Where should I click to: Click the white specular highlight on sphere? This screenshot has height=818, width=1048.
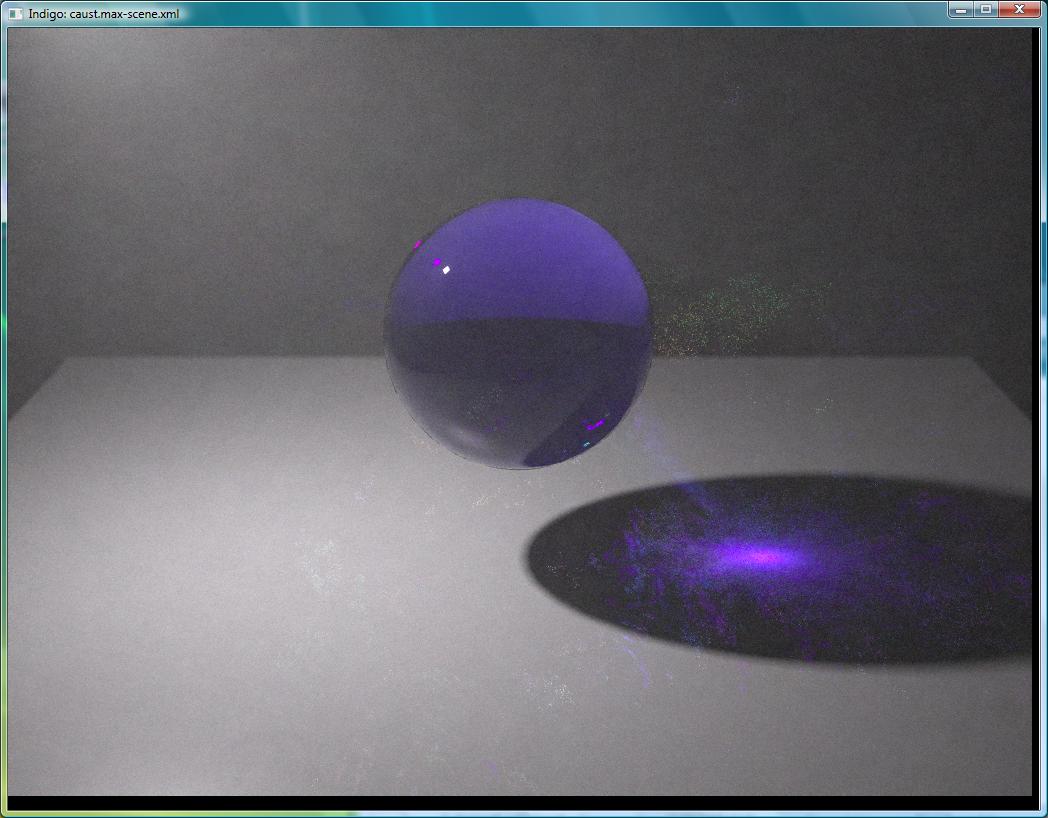pyautogui.click(x=447, y=269)
